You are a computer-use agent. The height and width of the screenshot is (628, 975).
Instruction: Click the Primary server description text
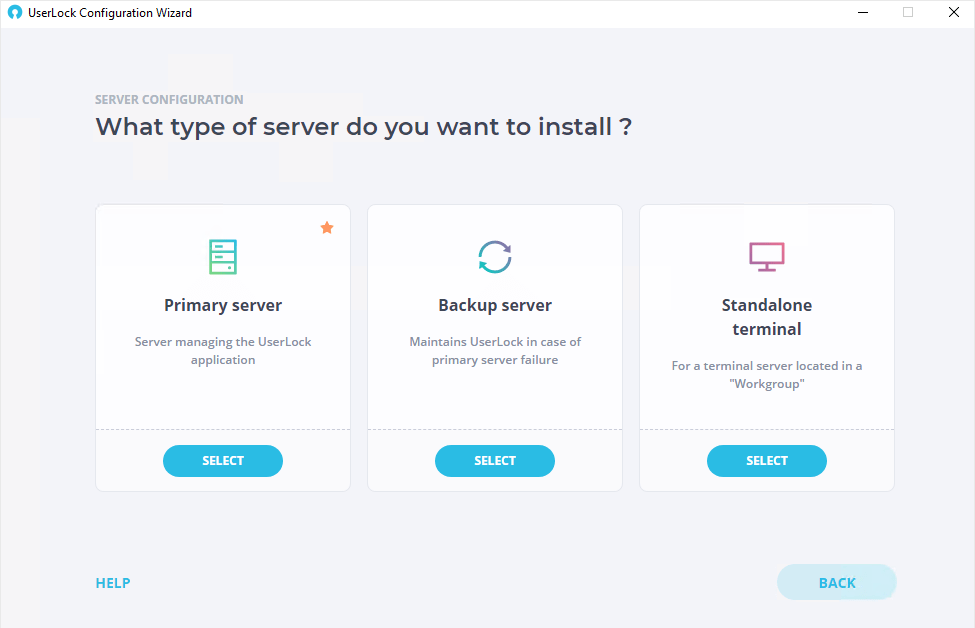[x=223, y=351]
